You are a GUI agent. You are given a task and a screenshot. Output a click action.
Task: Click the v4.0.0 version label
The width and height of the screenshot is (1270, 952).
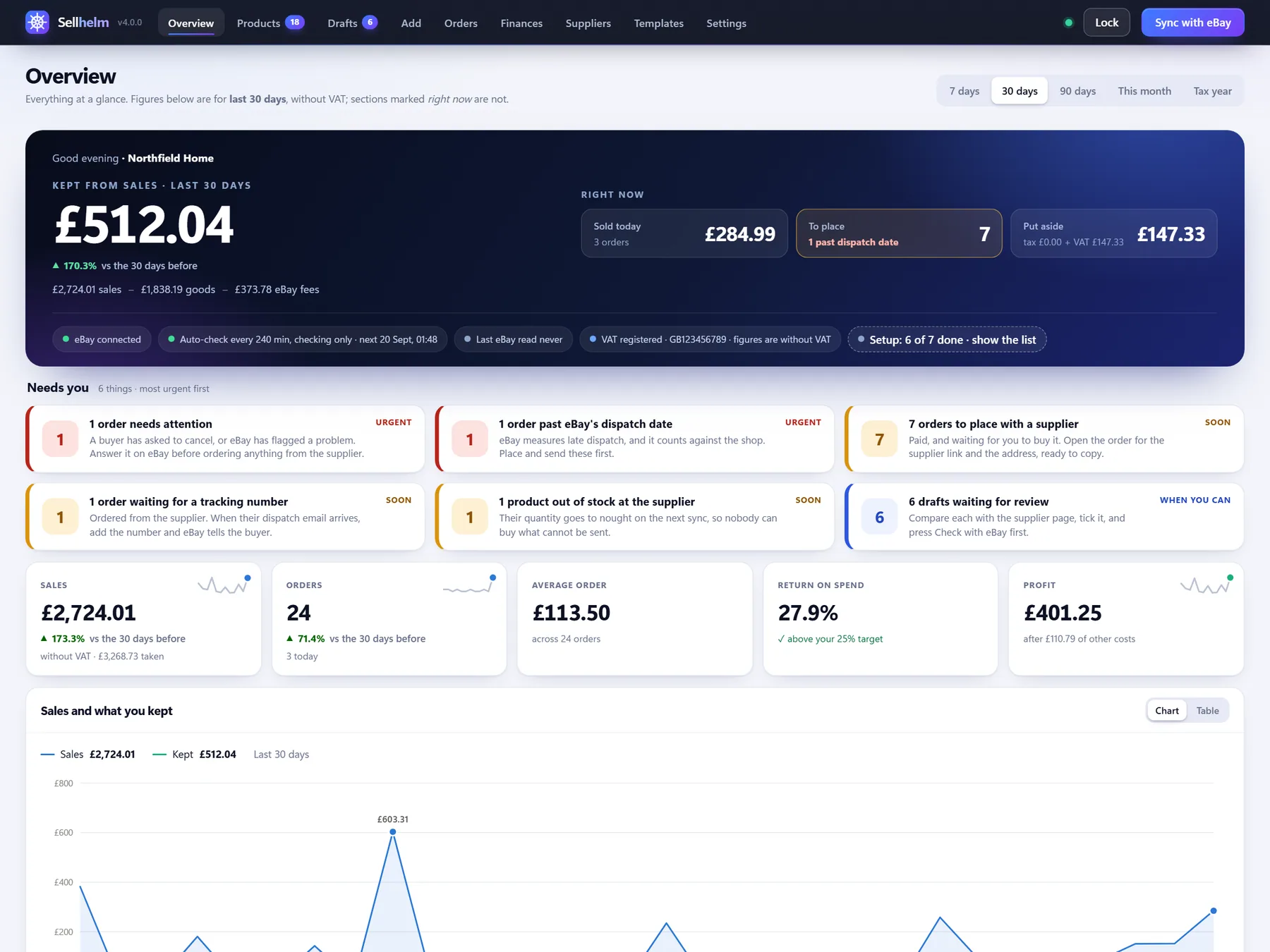pos(130,23)
